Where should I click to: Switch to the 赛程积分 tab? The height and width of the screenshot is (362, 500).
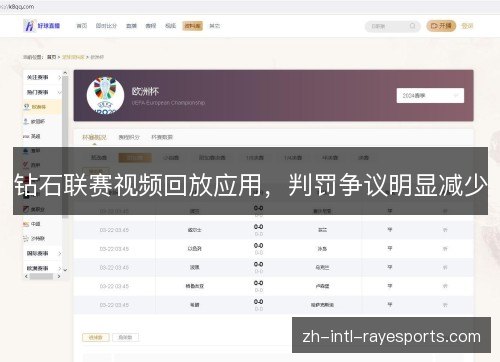[x=129, y=137]
